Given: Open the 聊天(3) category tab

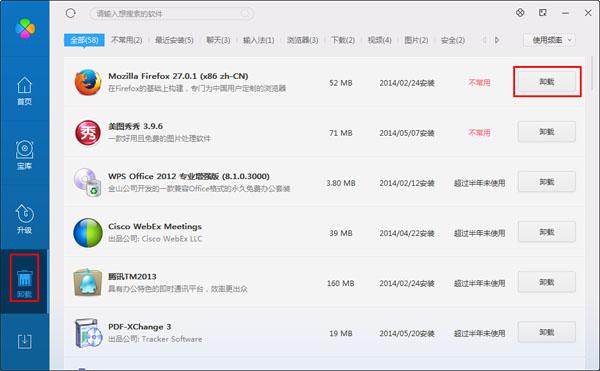Looking at the screenshot, I should click(x=218, y=40).
